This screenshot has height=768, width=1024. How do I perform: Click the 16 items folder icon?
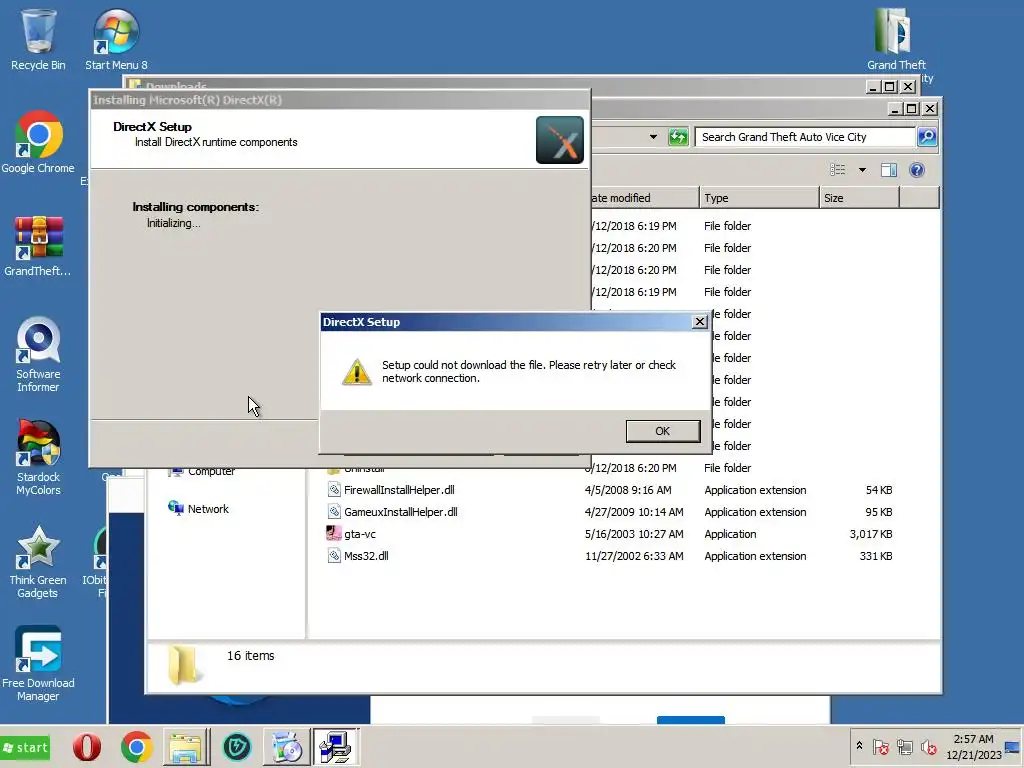[183, 665]
